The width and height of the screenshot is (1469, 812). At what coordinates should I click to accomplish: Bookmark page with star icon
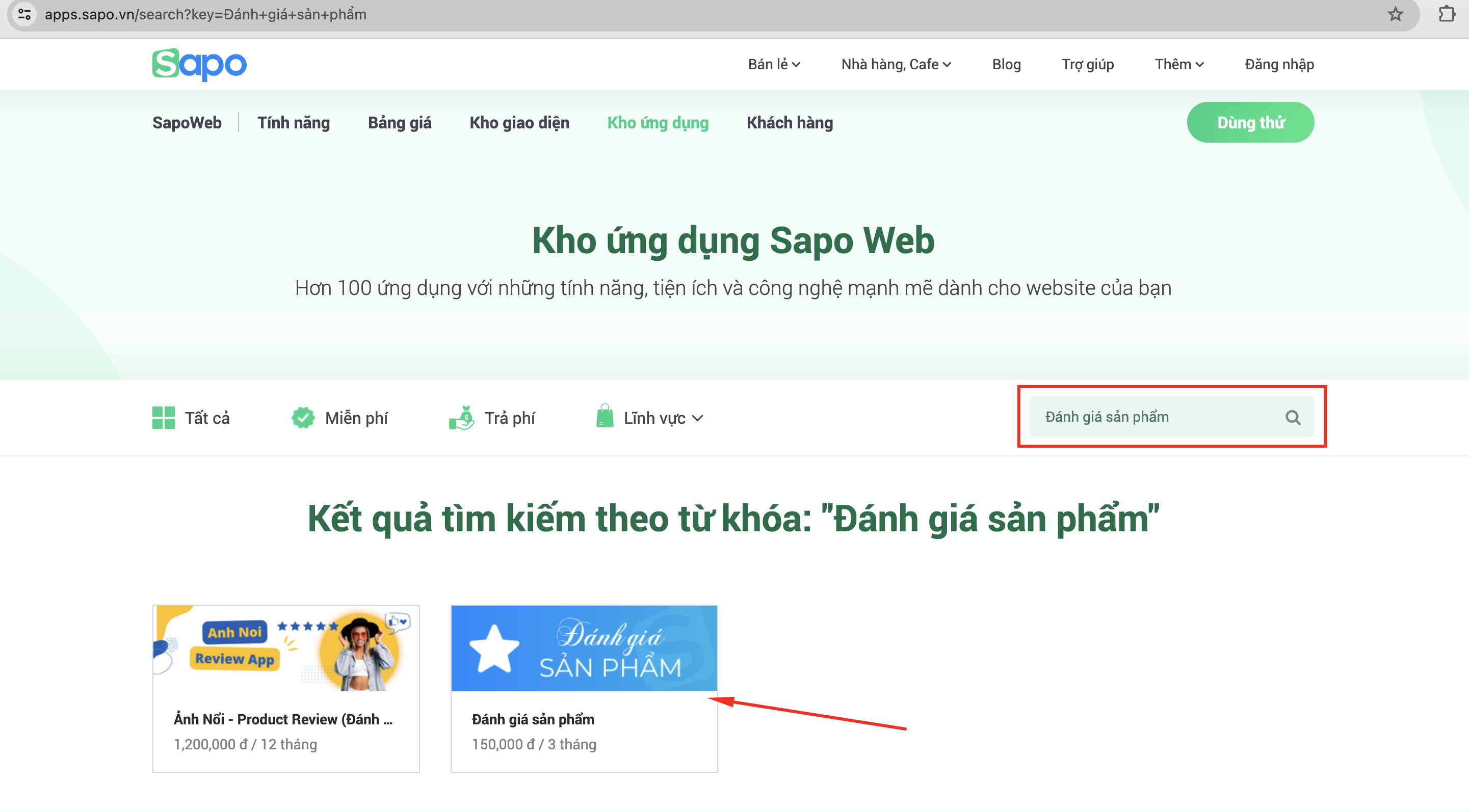[1395, 14]
